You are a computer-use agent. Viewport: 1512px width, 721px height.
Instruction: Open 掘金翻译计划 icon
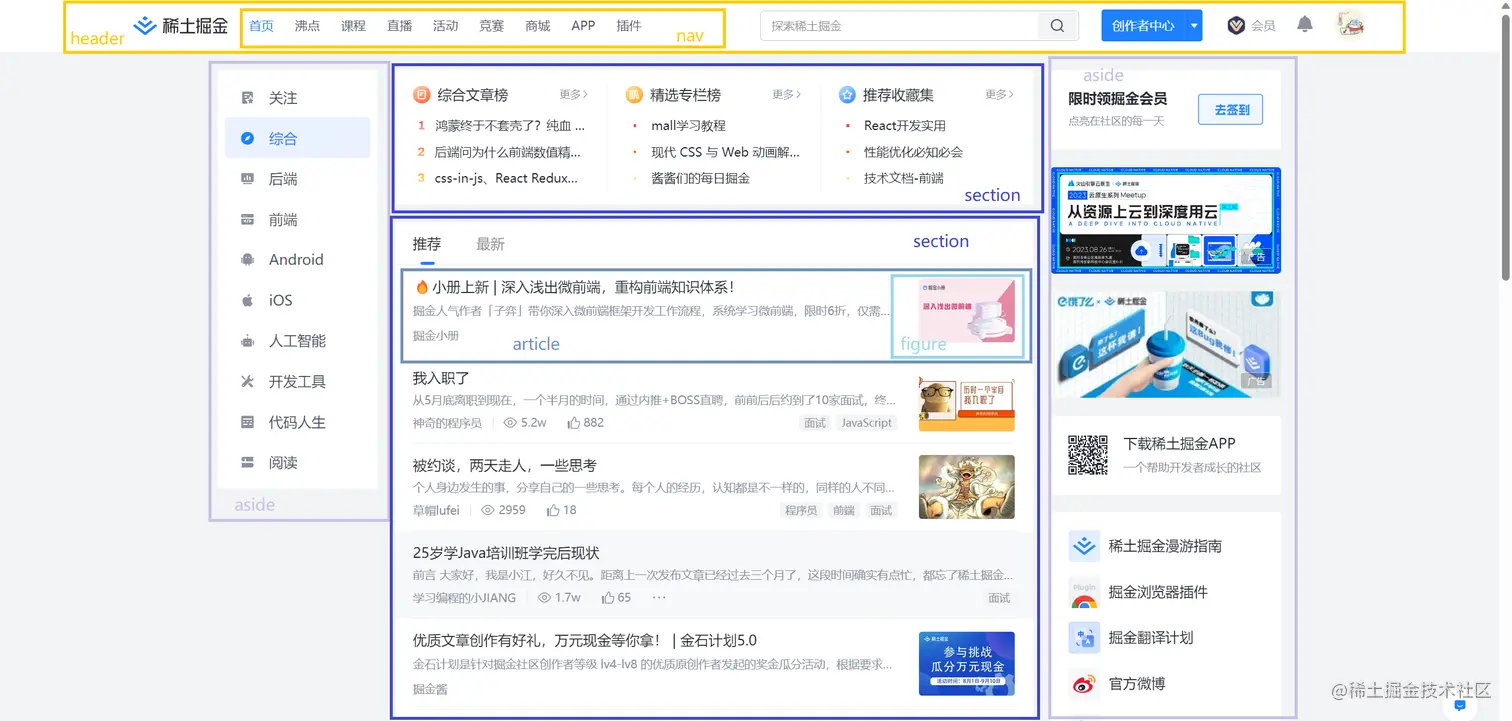click(x=1084, y=638)
